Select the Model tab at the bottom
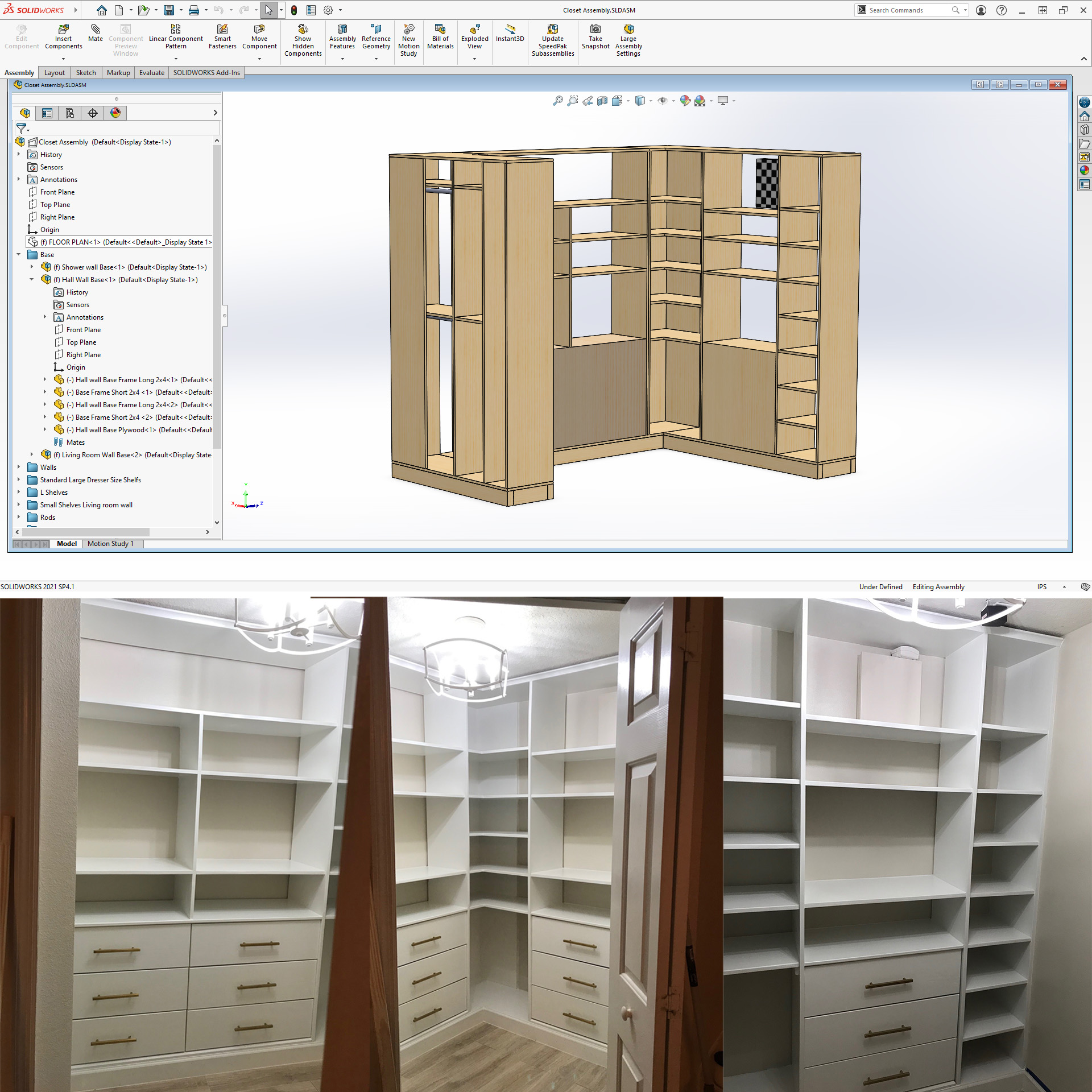The height and width of the screenshot is (1092, 1092). click(67, 544)
